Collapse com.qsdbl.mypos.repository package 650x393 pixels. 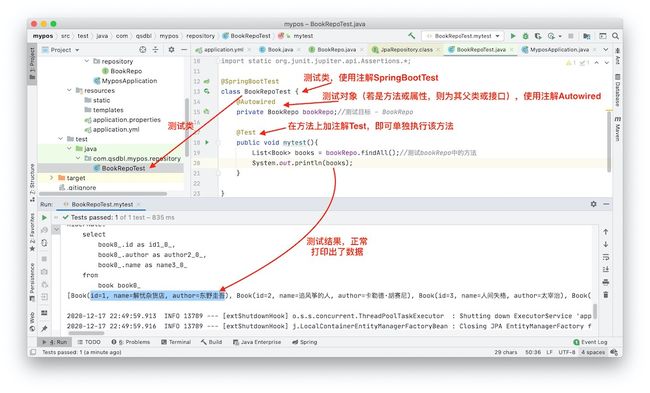tap(78, 158)
